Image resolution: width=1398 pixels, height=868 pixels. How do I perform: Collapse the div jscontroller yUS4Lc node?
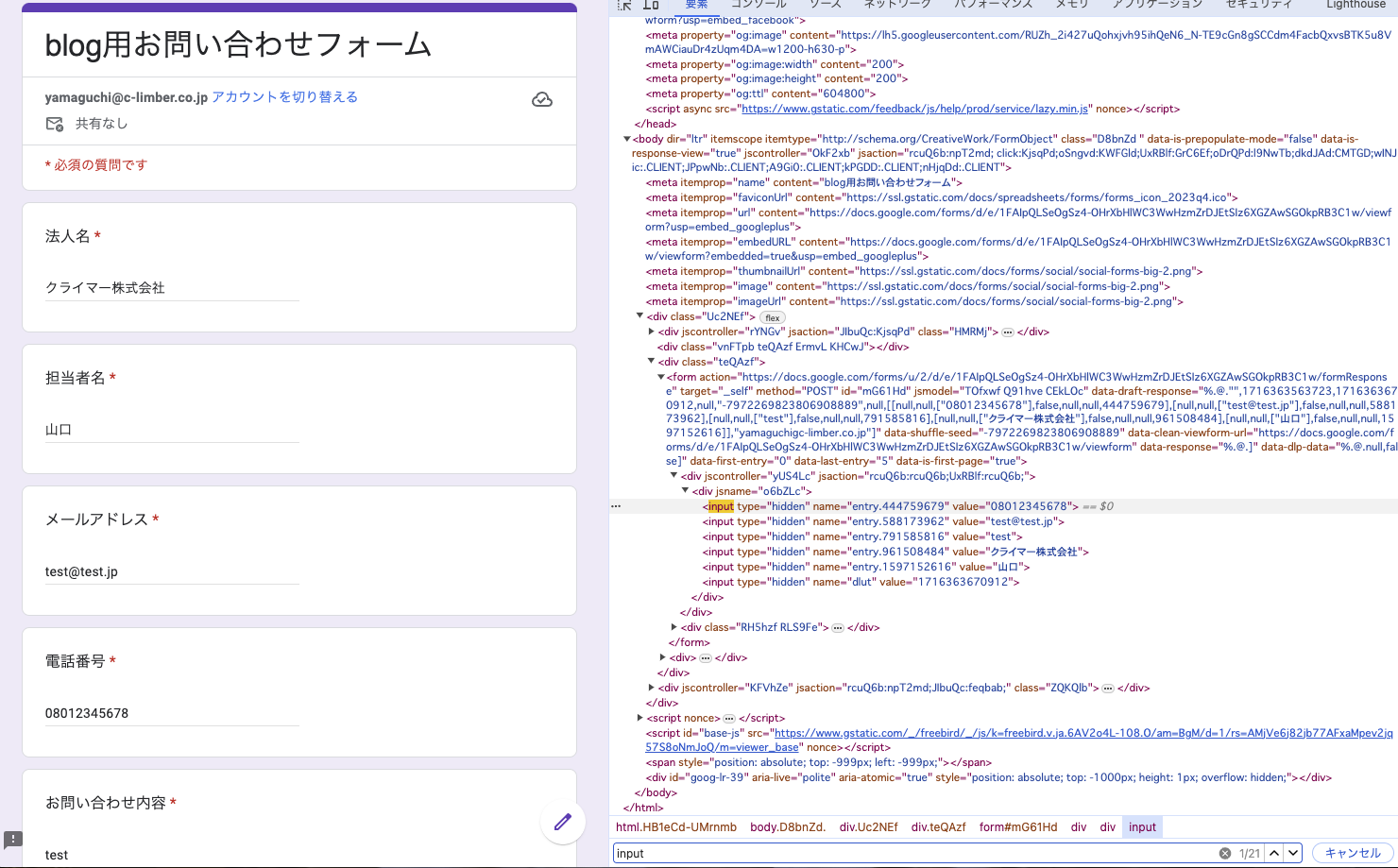click(x=674, y=476)
